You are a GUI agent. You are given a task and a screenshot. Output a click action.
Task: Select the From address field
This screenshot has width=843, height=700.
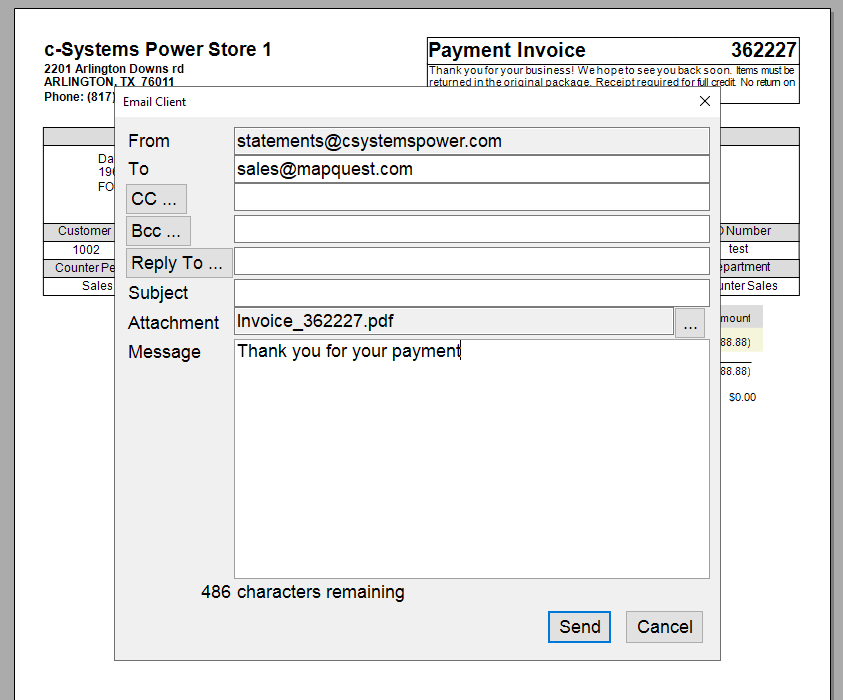pos(471,141)
